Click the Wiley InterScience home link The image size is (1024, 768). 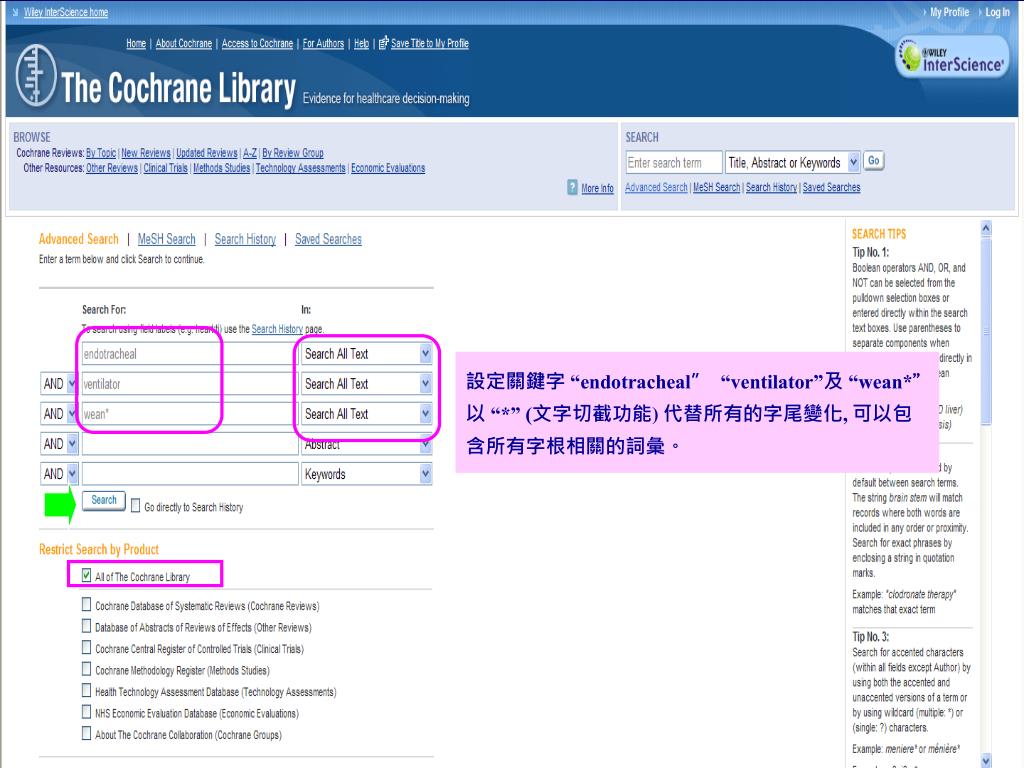66,12
